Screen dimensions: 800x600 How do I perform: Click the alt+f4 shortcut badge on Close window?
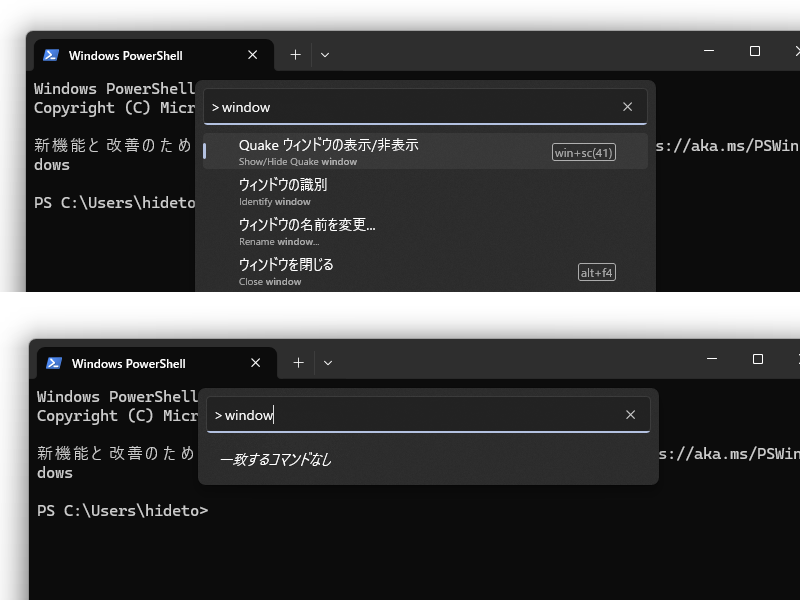click(x=597, y=271)
